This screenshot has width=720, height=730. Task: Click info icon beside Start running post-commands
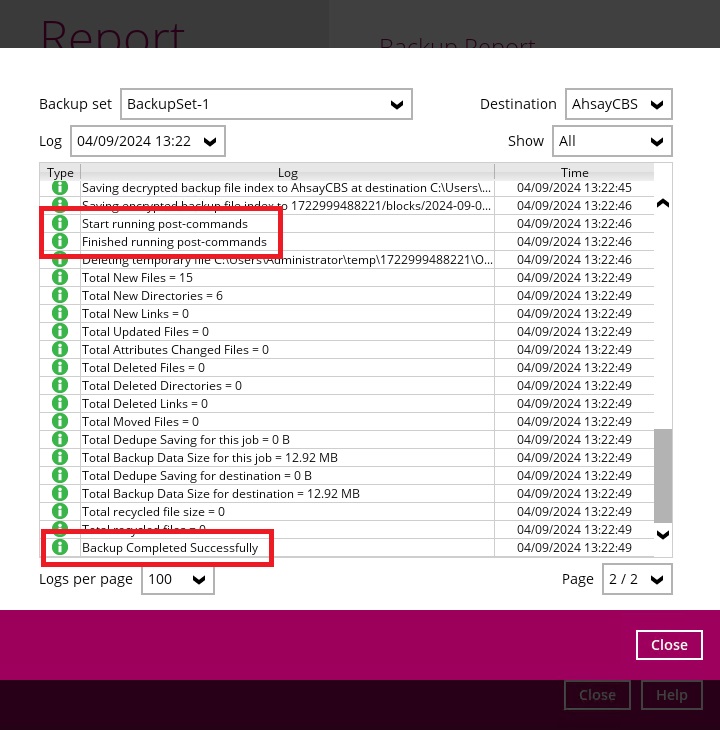59,224
